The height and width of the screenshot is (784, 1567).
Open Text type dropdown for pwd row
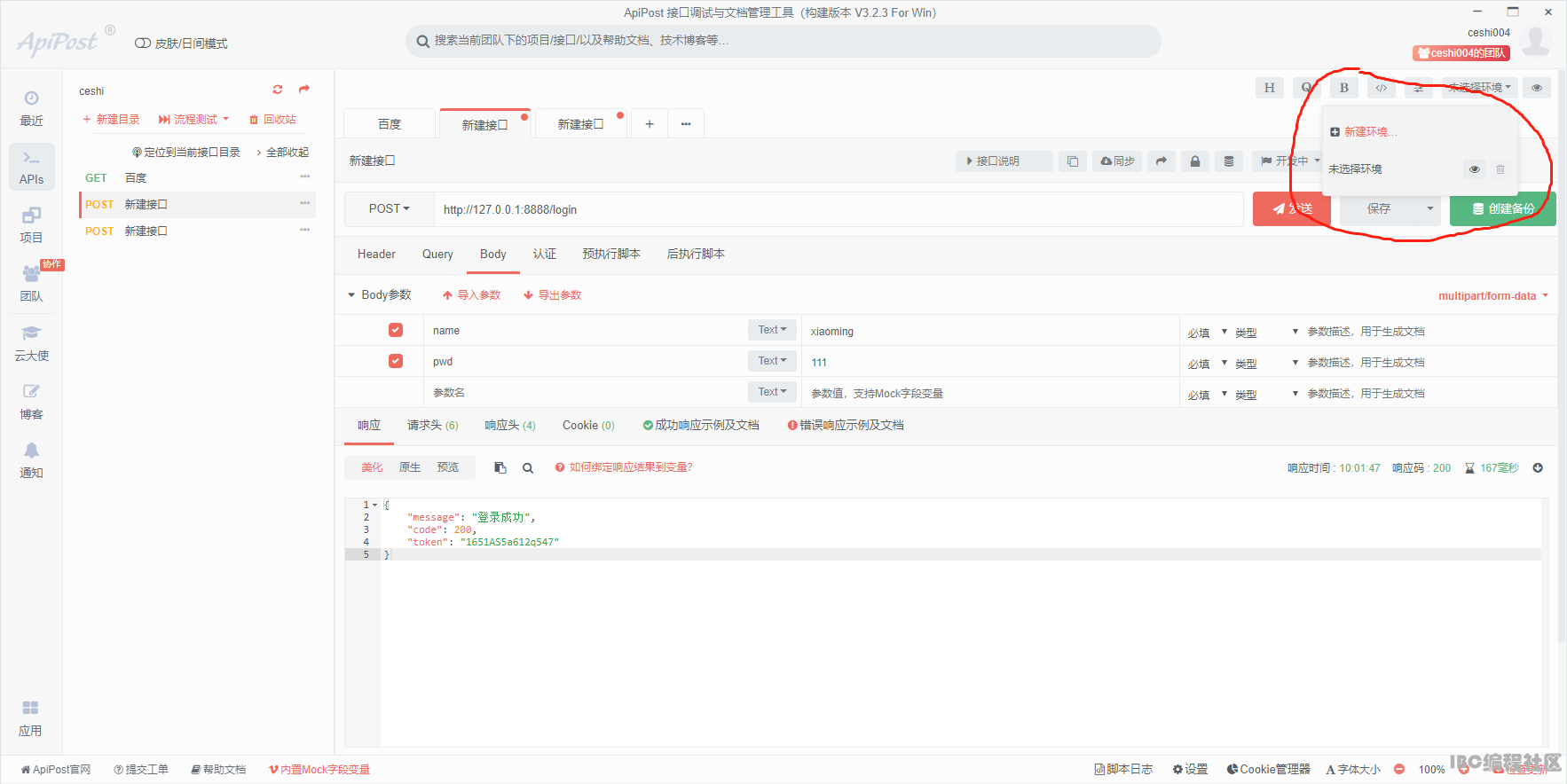(x=772, y=361)
